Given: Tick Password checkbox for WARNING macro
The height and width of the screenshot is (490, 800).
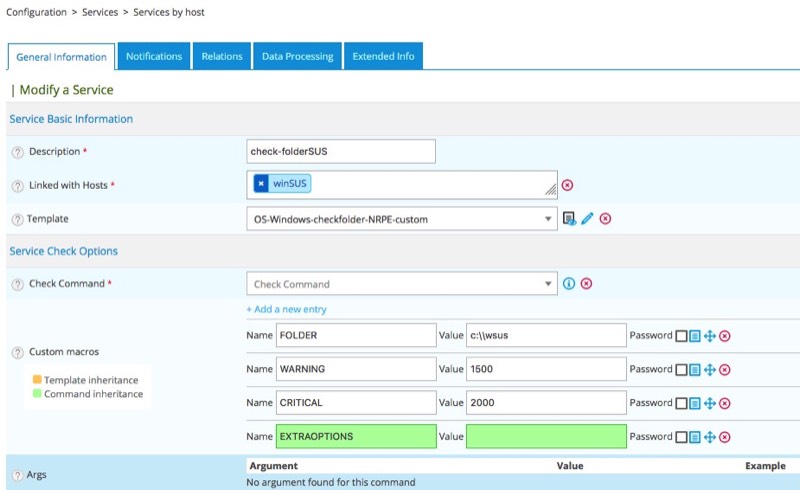Looking at the screenshot, I should click(x=681, y=370).
